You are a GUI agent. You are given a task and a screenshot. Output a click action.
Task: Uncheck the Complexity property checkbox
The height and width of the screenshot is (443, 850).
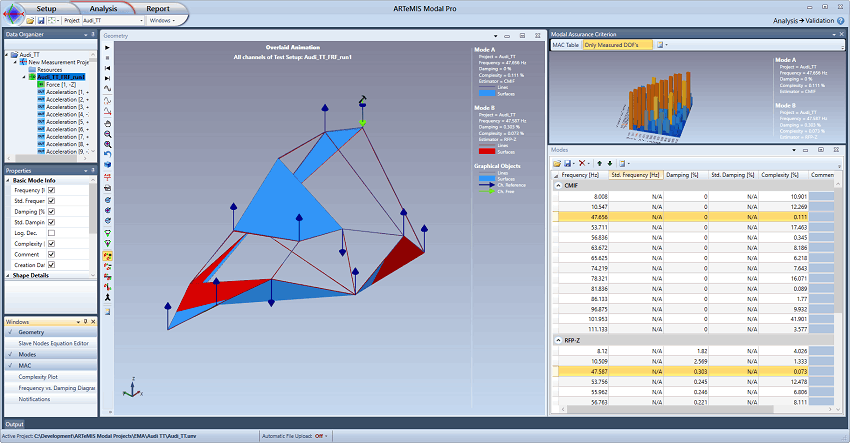point(51,243)
